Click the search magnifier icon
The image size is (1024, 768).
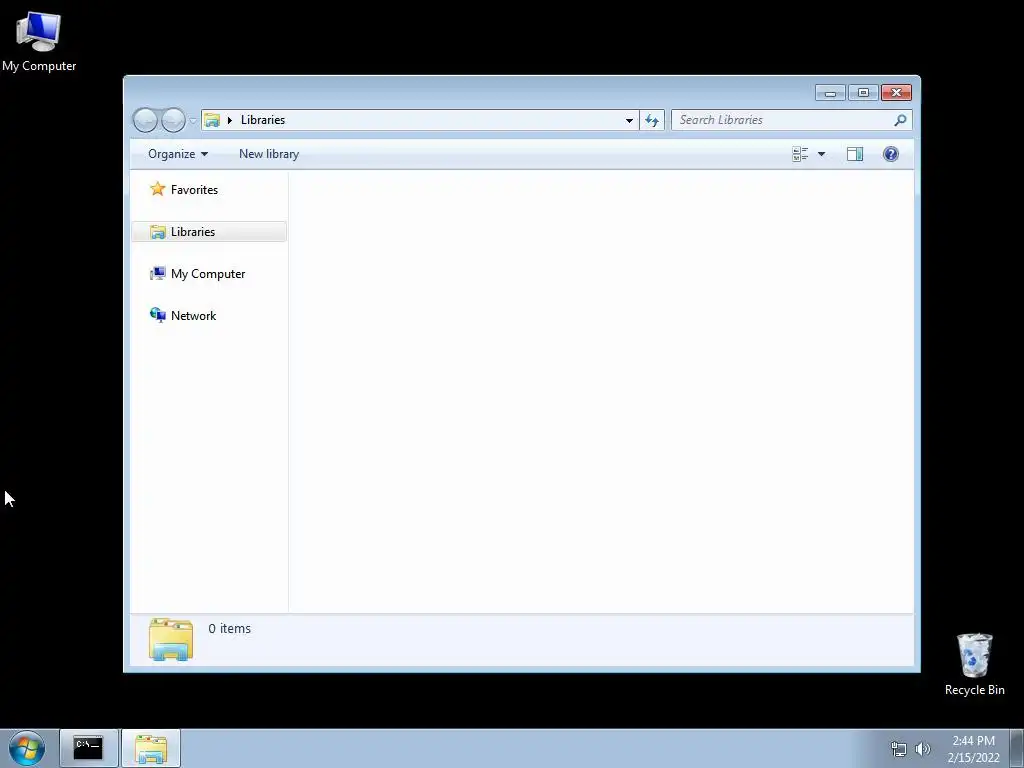(x=900, y=120)
